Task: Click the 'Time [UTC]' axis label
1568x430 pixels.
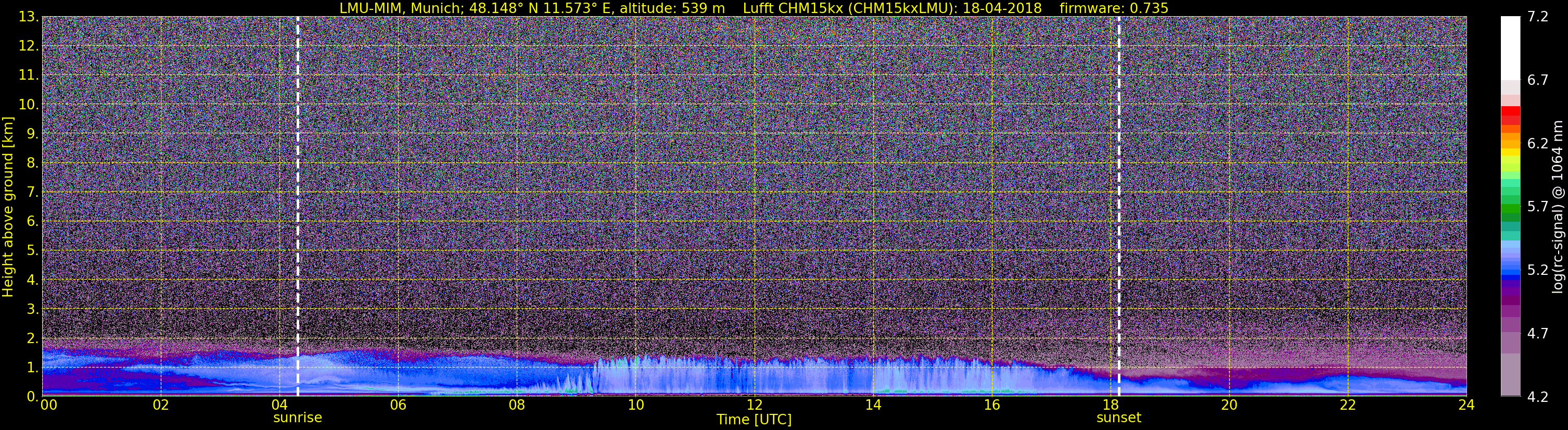Action: click(754, 420)
